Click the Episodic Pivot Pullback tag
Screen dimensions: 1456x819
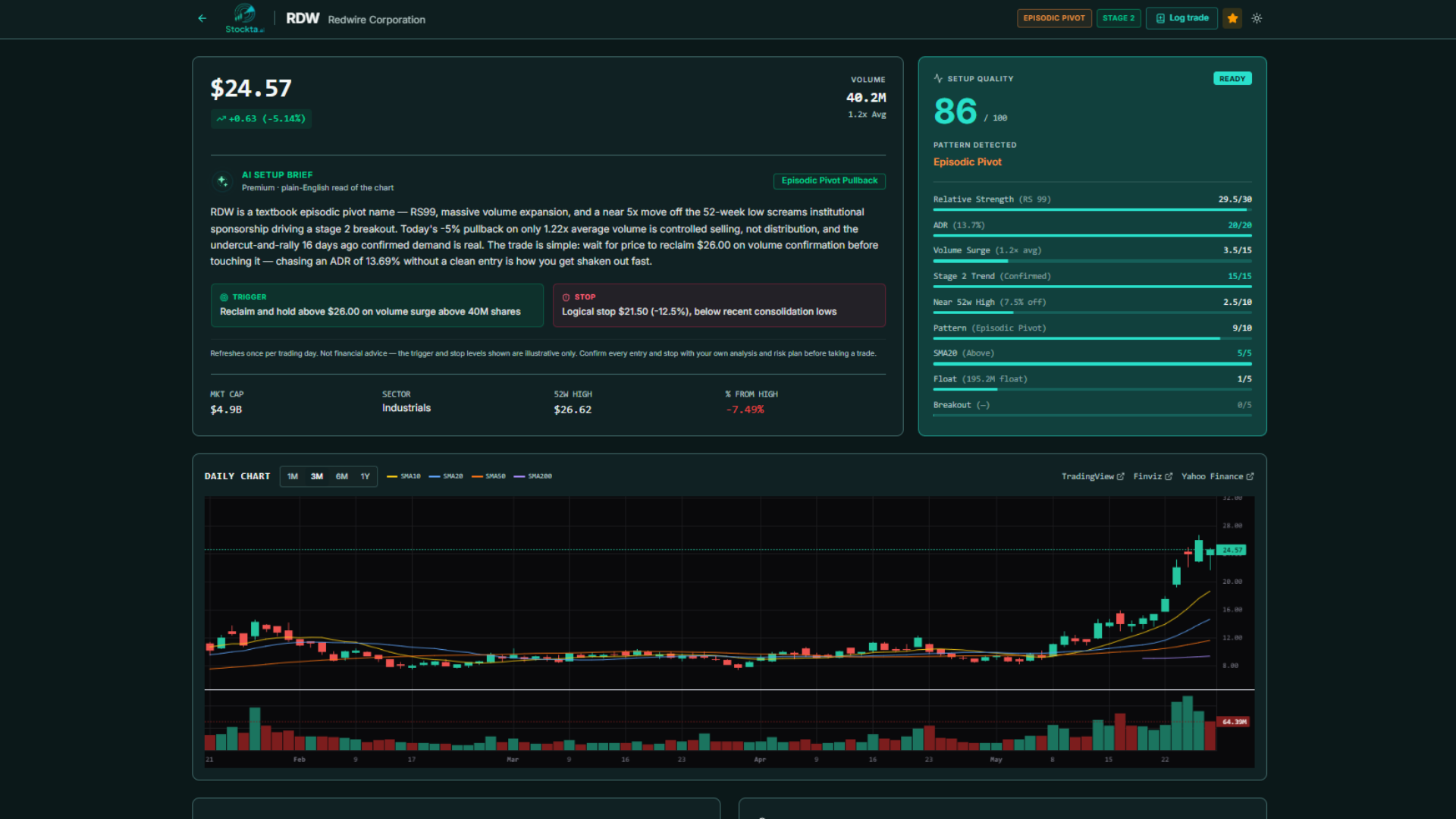click(x=830, y=180)
